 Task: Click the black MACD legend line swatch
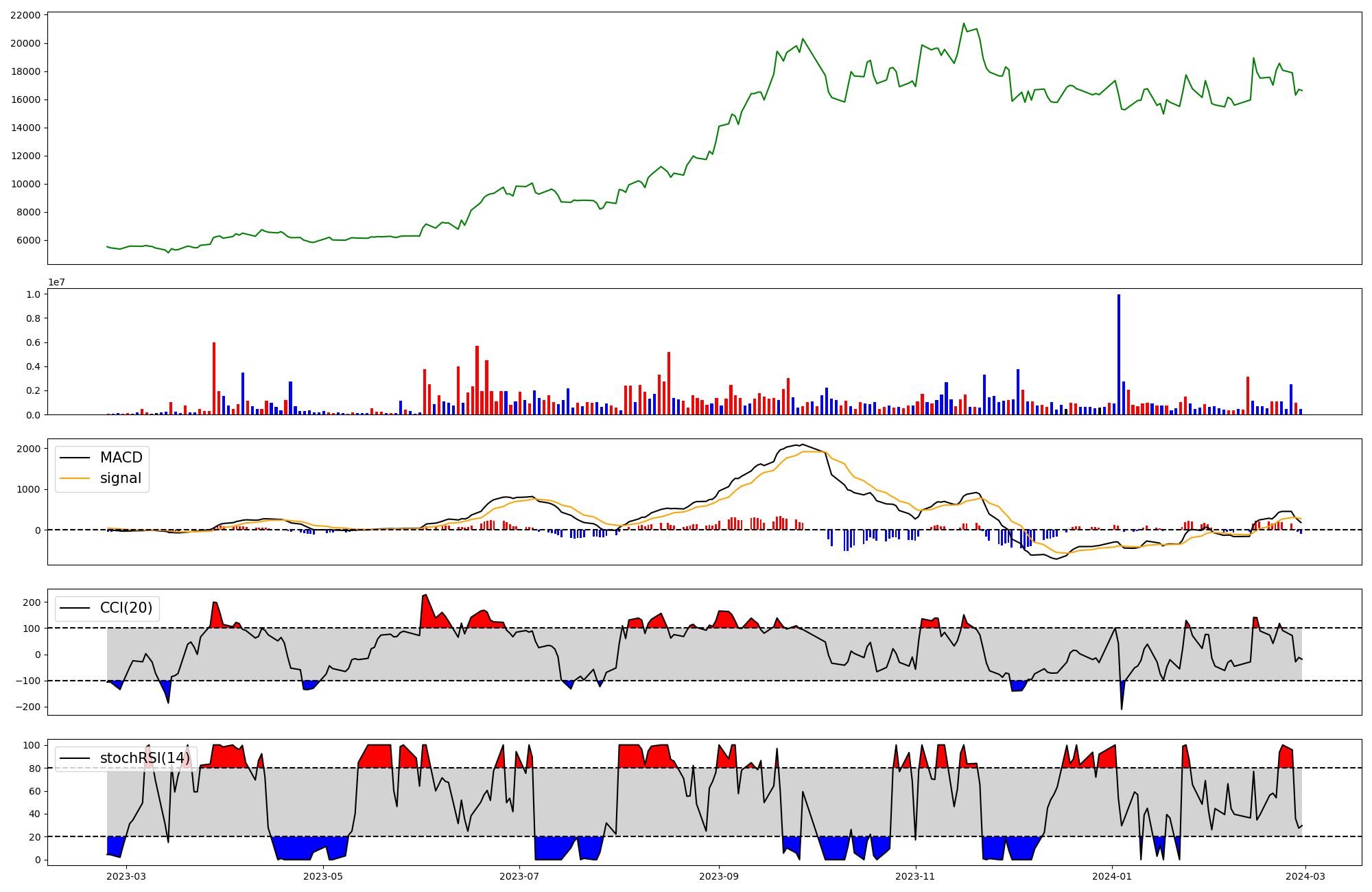pos(75,458)
